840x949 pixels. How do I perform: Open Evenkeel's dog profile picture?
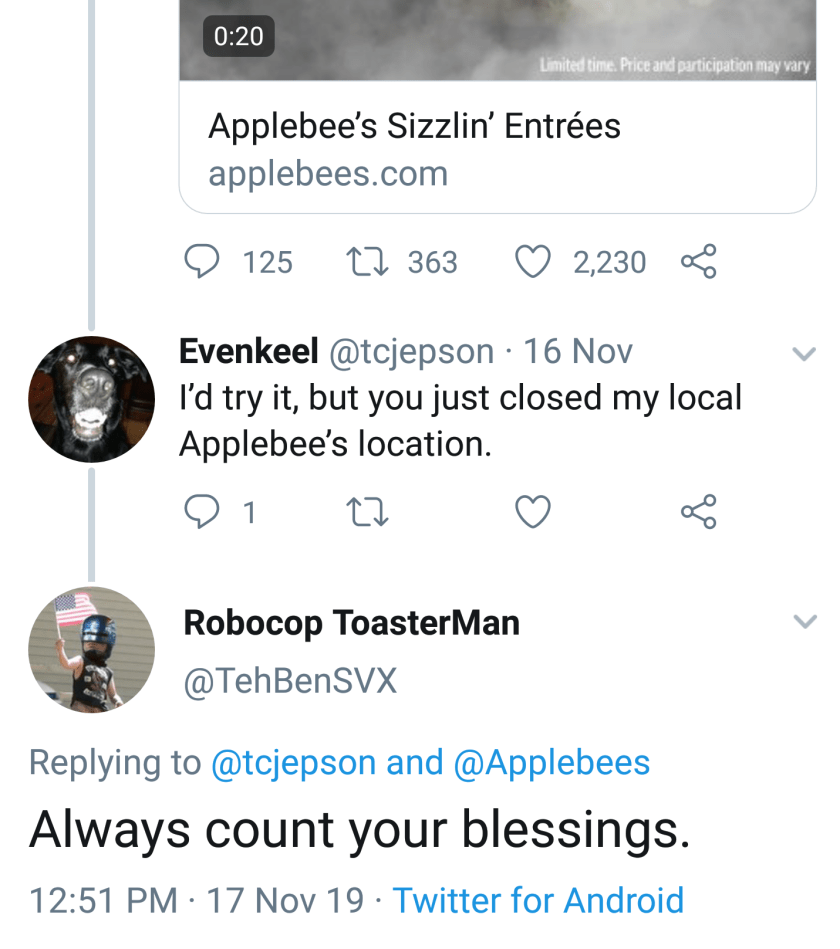click(x=91, y=399)
